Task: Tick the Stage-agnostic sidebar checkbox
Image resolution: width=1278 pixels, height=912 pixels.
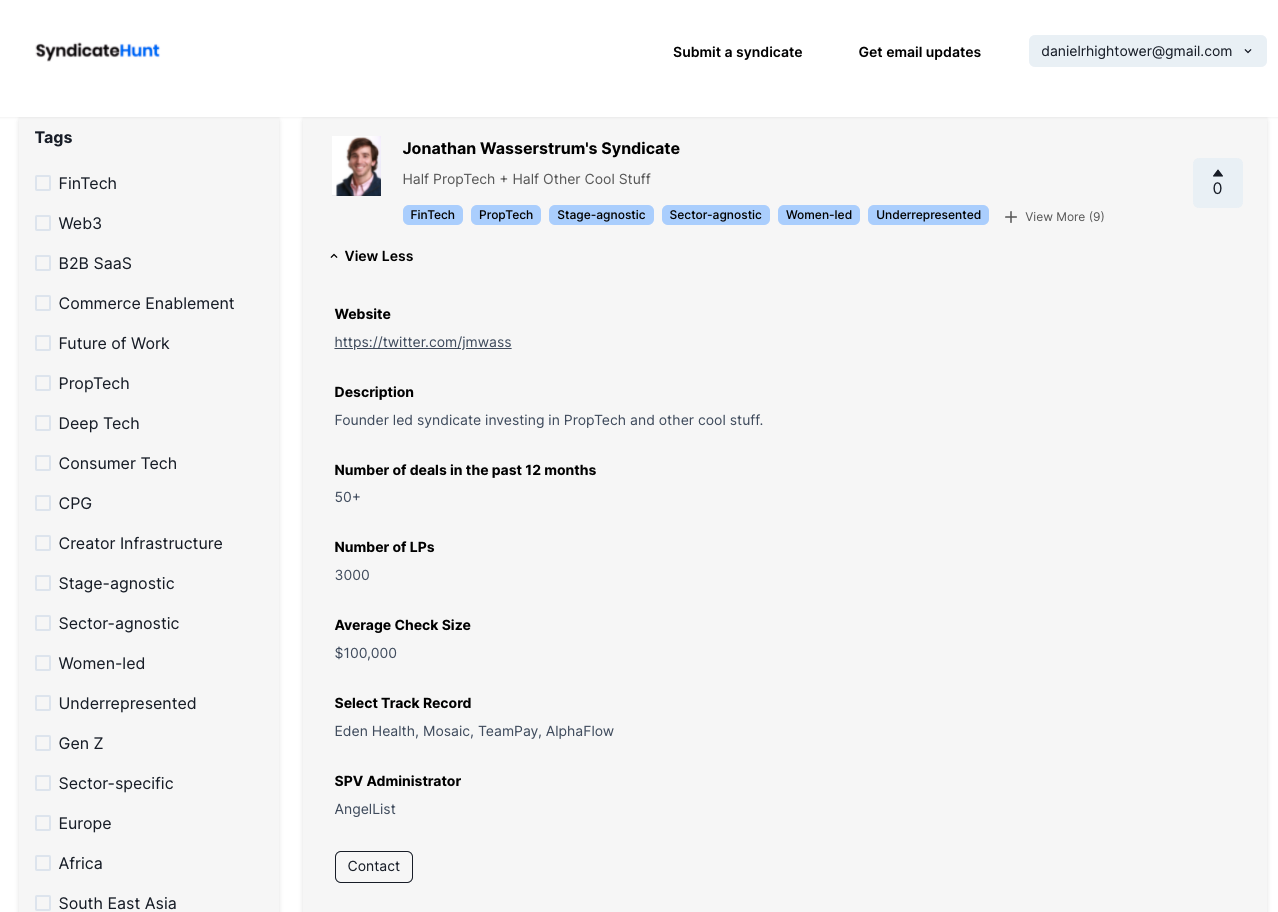Action: pyautogui.click(x=43, y=583)
